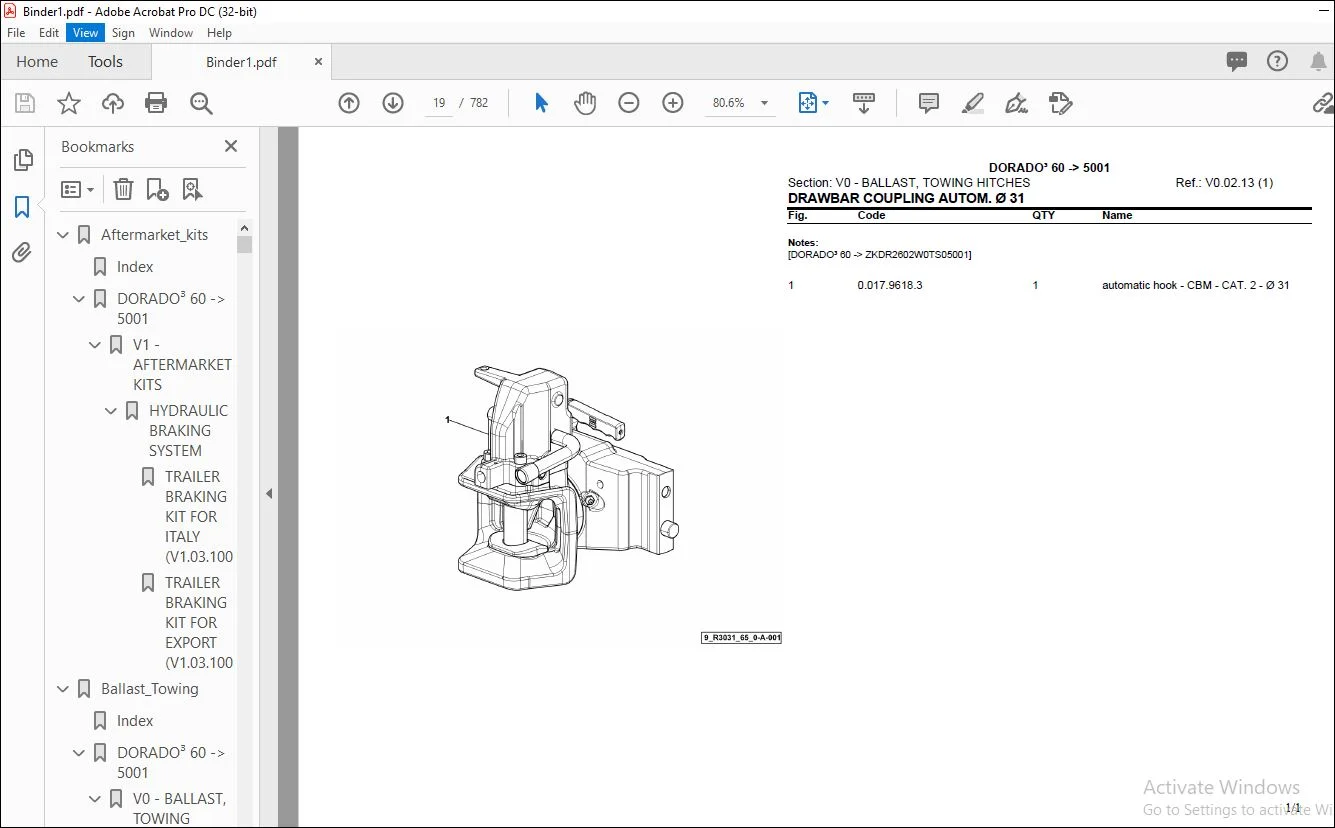Select the HYDRAULIC BRAKING SYSTEM bookmark label
This screenshot has height=828, width=1335.
(188, 431)
